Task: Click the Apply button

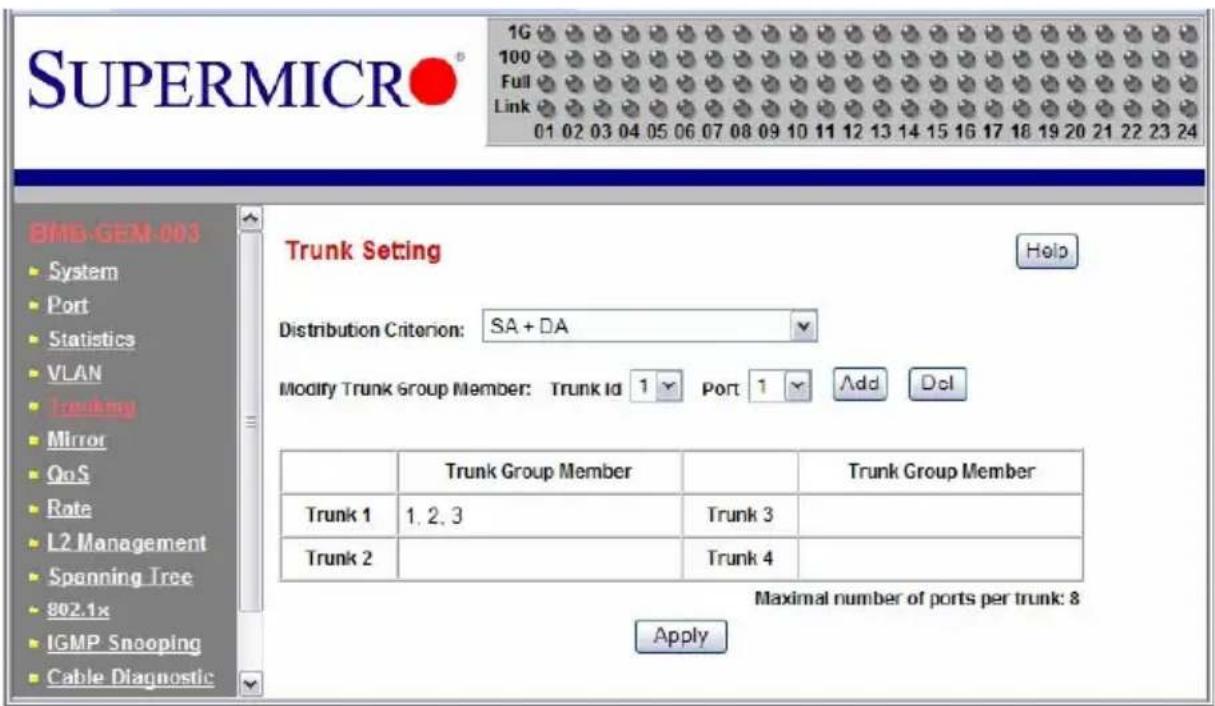Action: tap(681, 635)
